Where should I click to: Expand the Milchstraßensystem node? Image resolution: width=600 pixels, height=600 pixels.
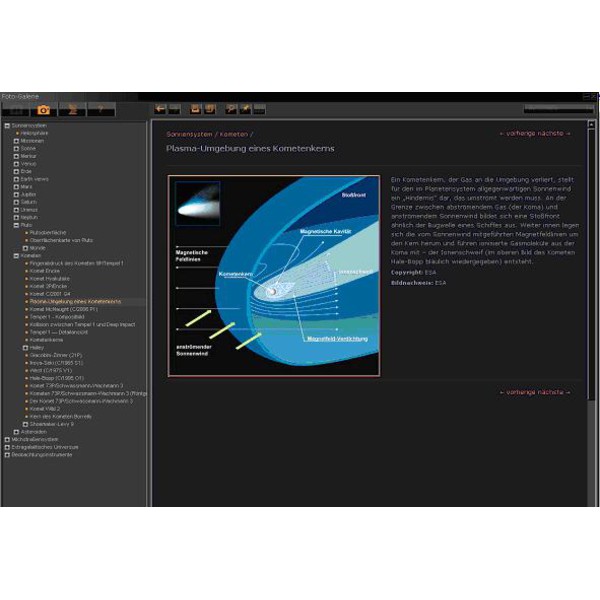coord(7,439)
